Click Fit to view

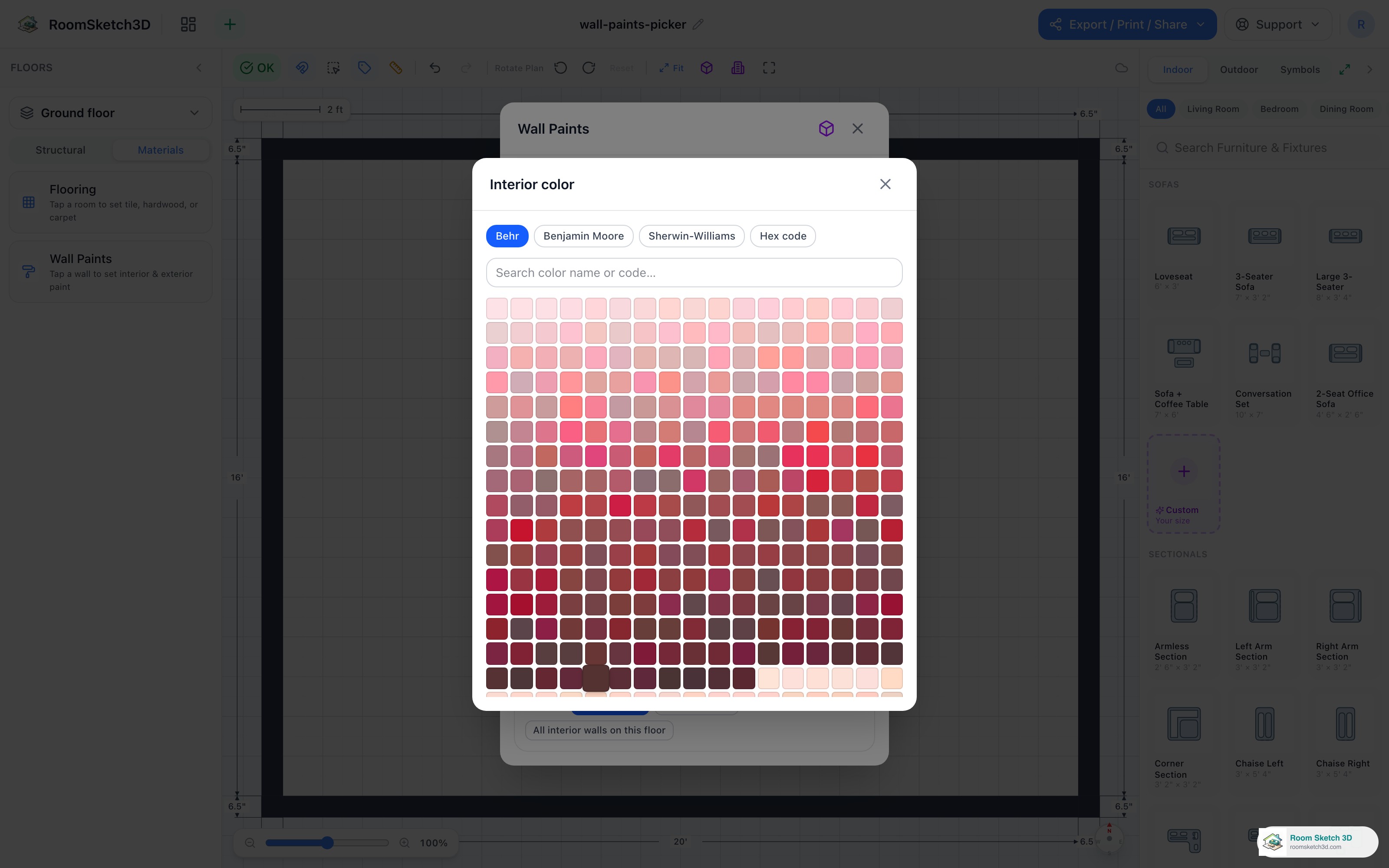671,68
